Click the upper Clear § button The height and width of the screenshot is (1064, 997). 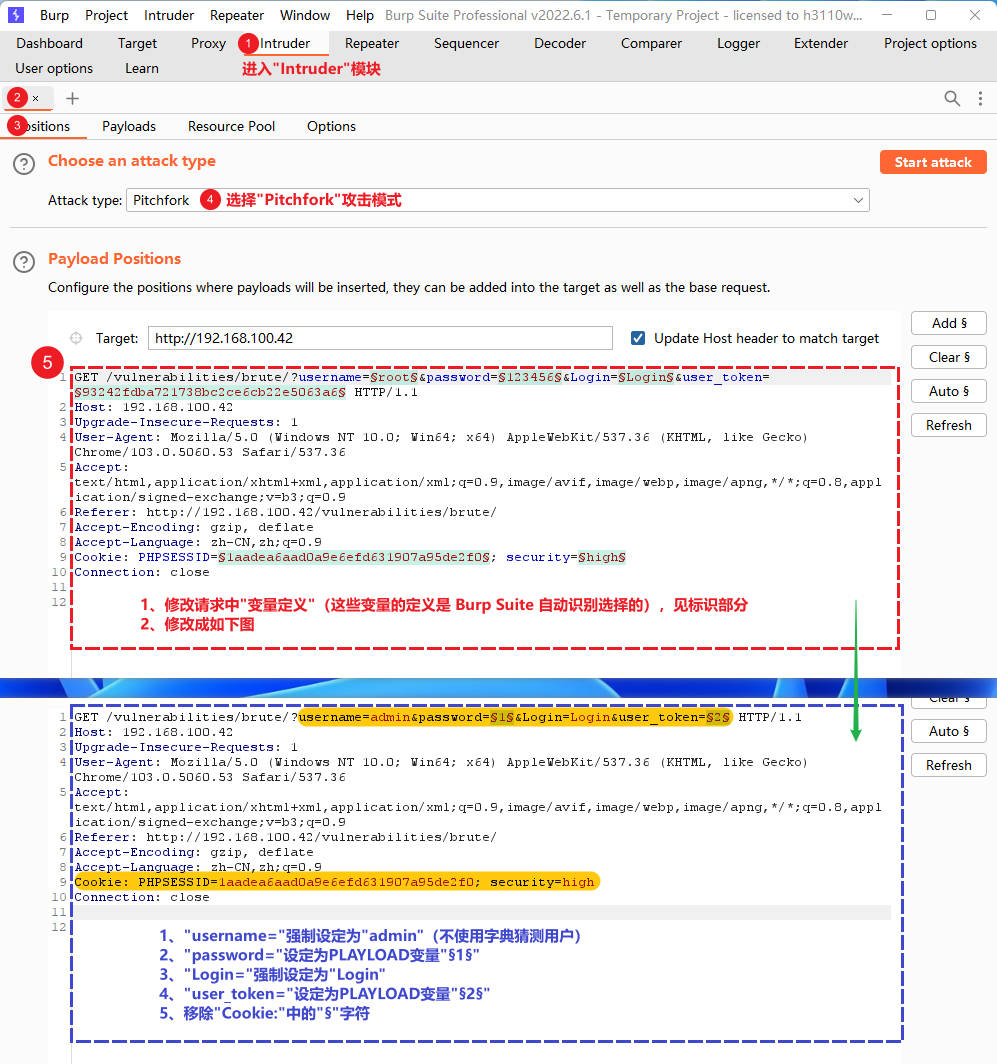[949, 357]
